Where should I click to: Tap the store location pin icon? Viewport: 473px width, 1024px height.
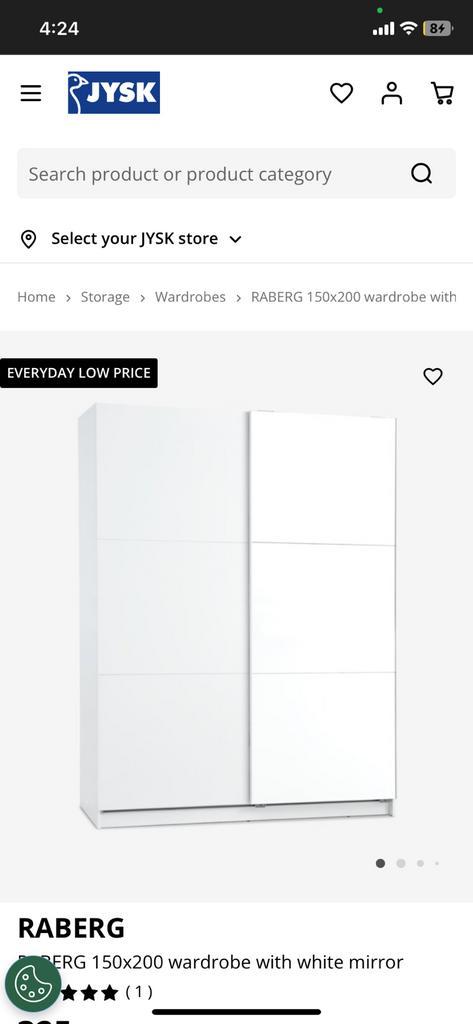point(29,239)
